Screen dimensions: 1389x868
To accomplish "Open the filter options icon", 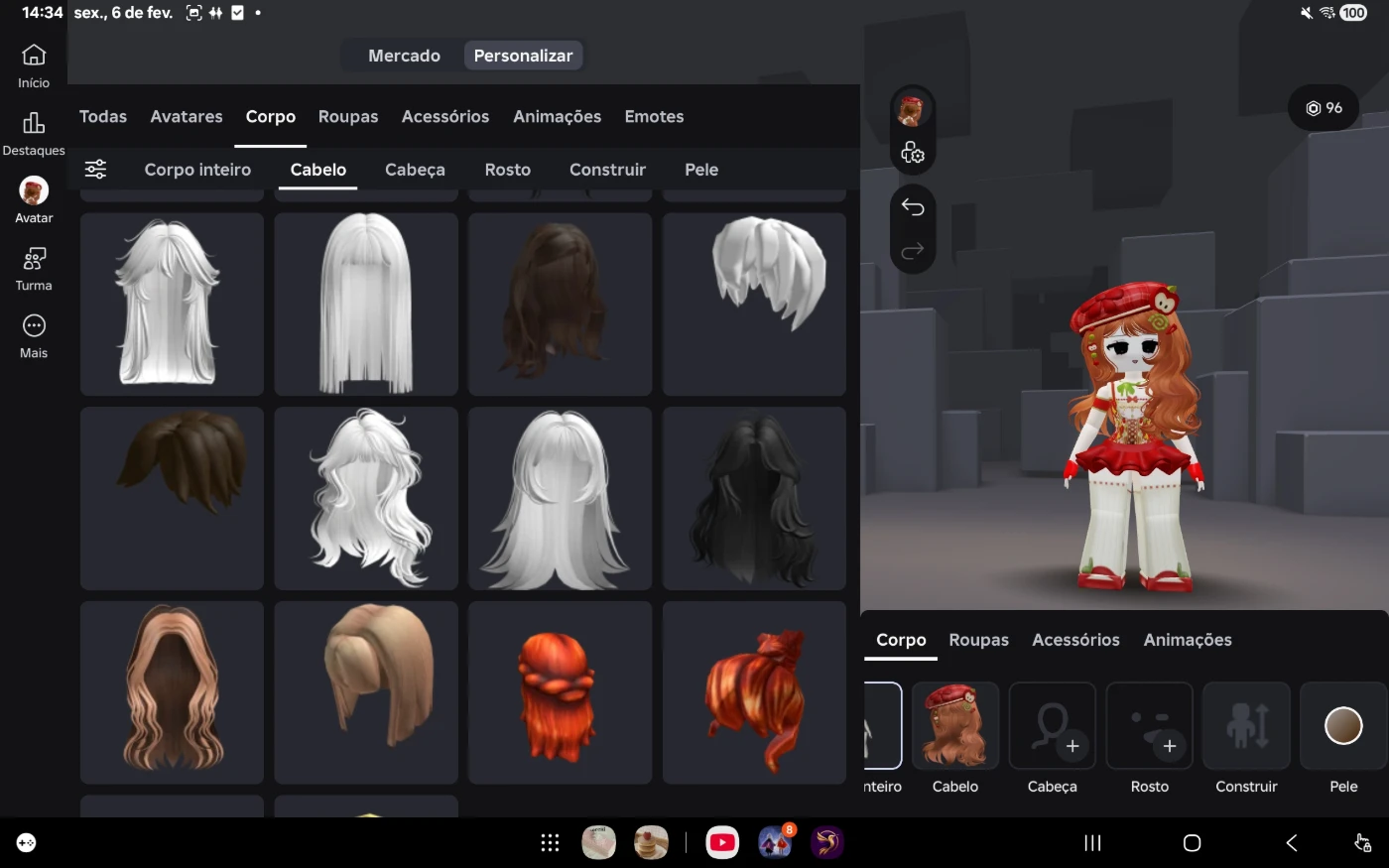I will tap(95, 170).
